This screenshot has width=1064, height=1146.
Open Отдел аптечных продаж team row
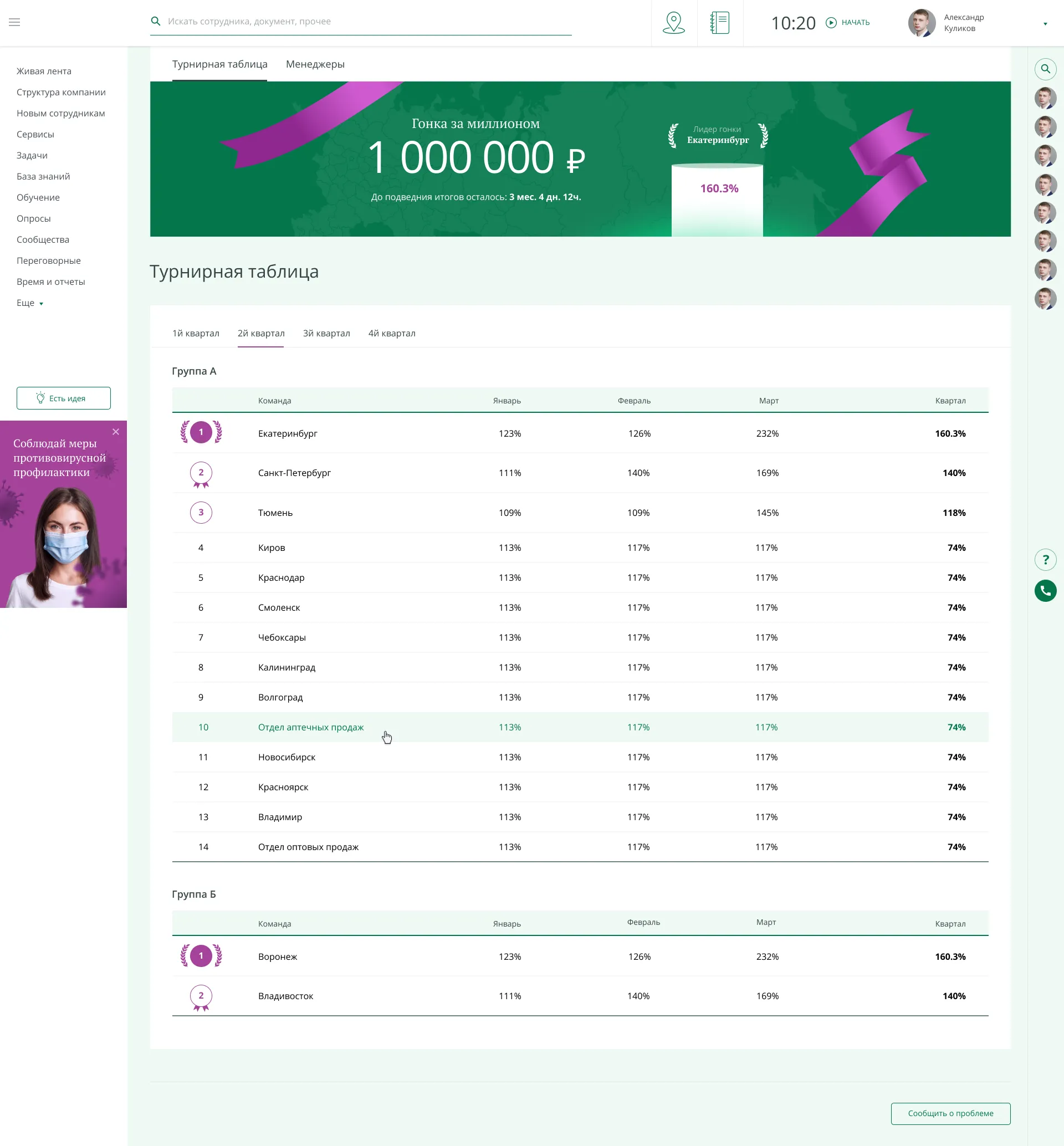tap(311, 728)
